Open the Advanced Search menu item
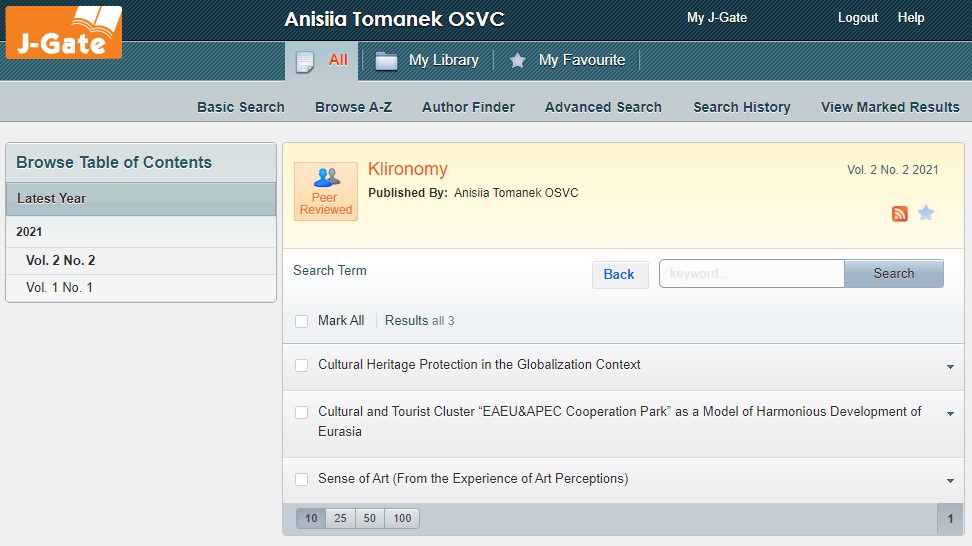Screen dimensions: 972x546 pyautogui.click(x=603, y=107)
